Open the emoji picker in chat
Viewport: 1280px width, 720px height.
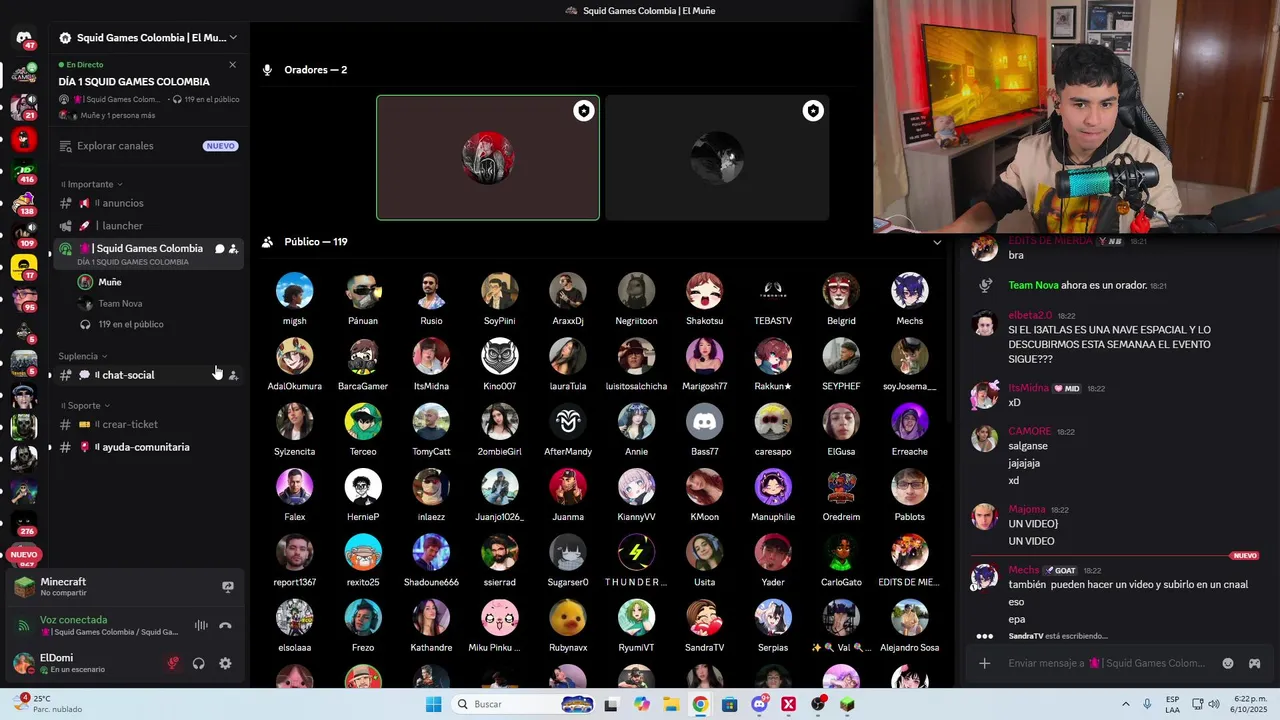(1228, 663)
